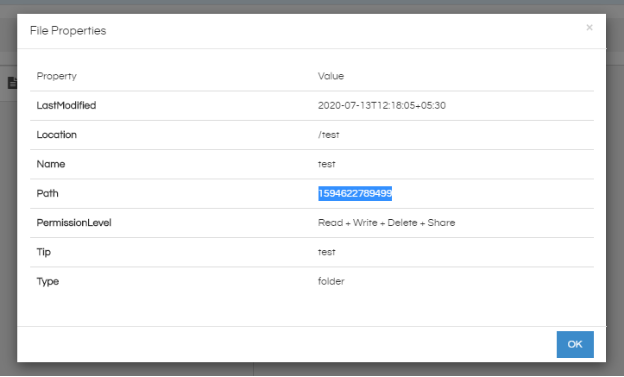Click the Location value /test
Screen dimensions: 624x377
tap(329, 135)
